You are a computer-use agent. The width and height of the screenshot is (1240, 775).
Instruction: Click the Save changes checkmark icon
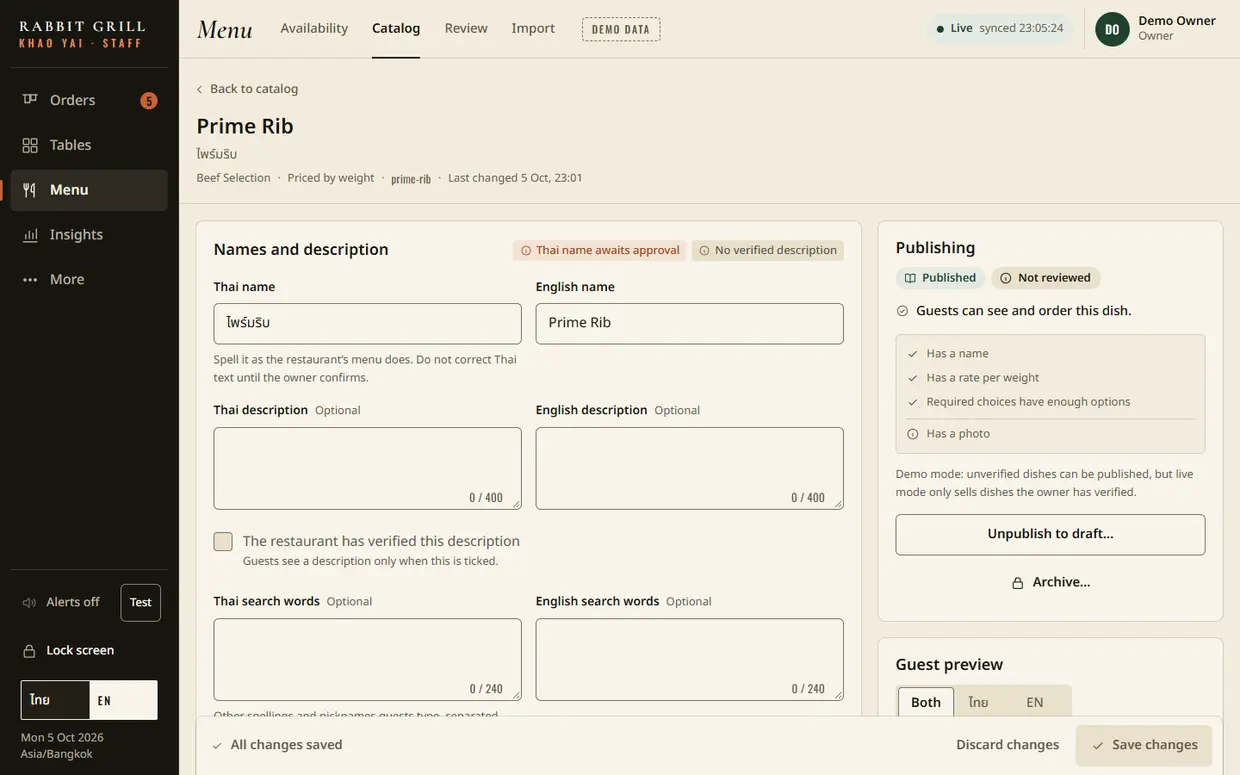[x=1098, y=746]
